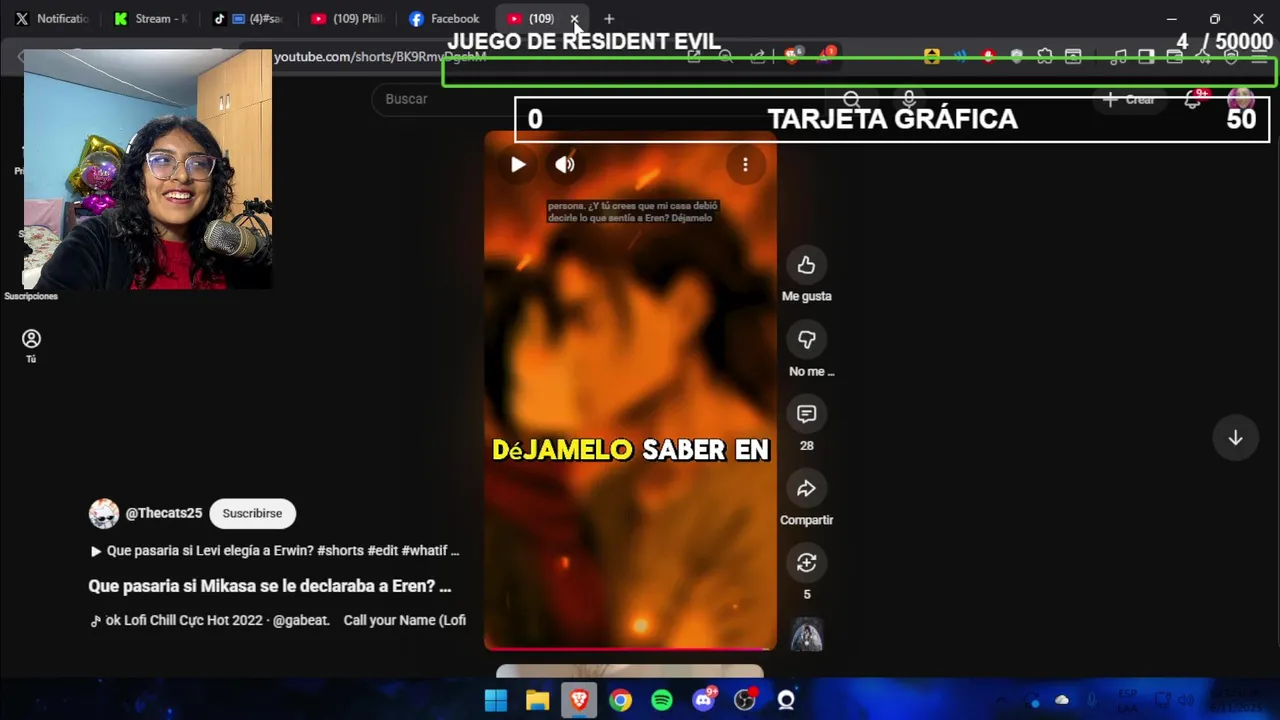Open linked video about Levi and Erwin
1280x720 pixels.
pos(274,550)
